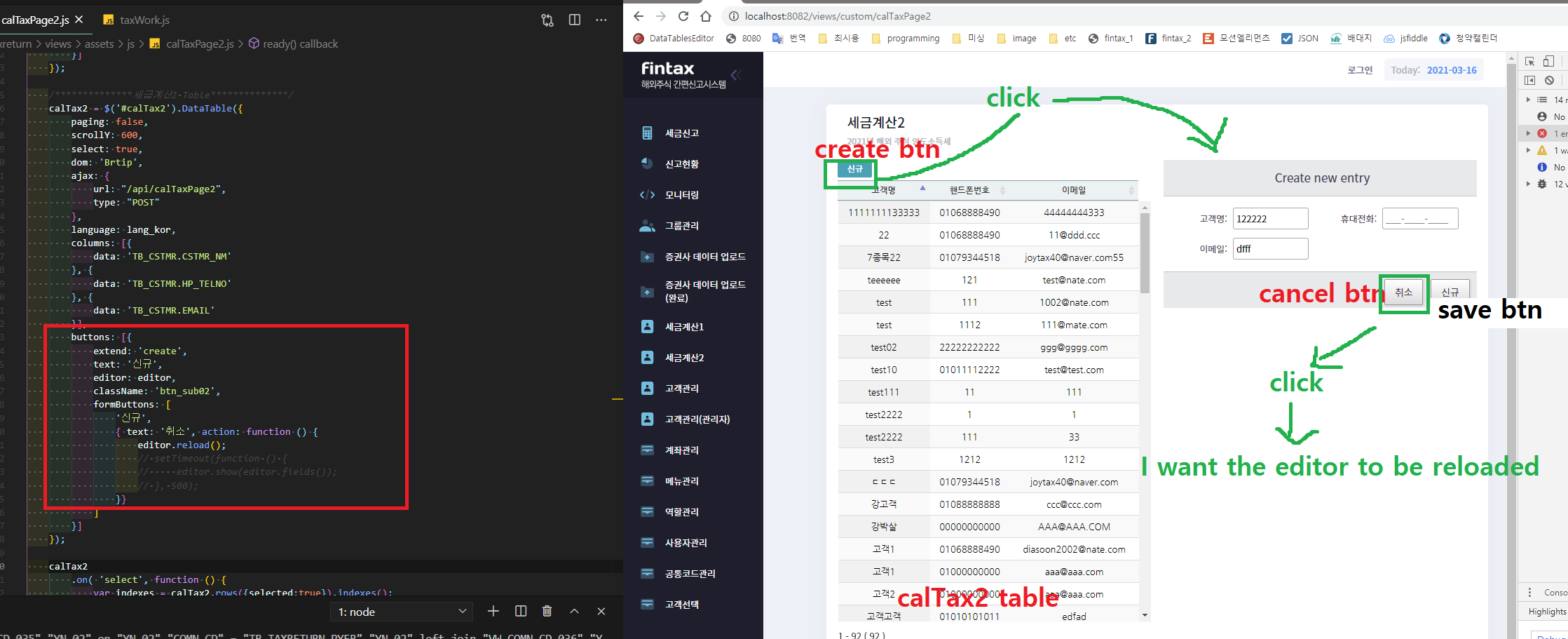Click the 고객명 input field containing 122222

coord(1270,218)
